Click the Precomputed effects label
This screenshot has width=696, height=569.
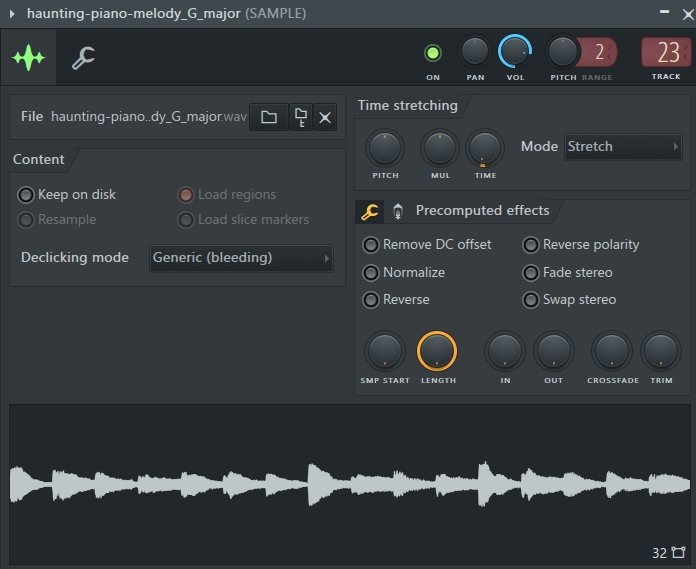[x=482, y=210]
